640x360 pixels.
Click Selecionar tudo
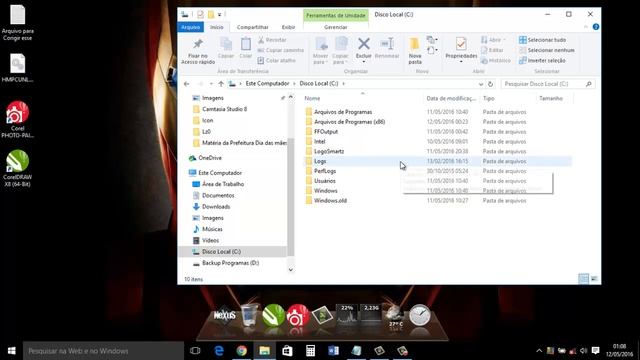[542, 40]
